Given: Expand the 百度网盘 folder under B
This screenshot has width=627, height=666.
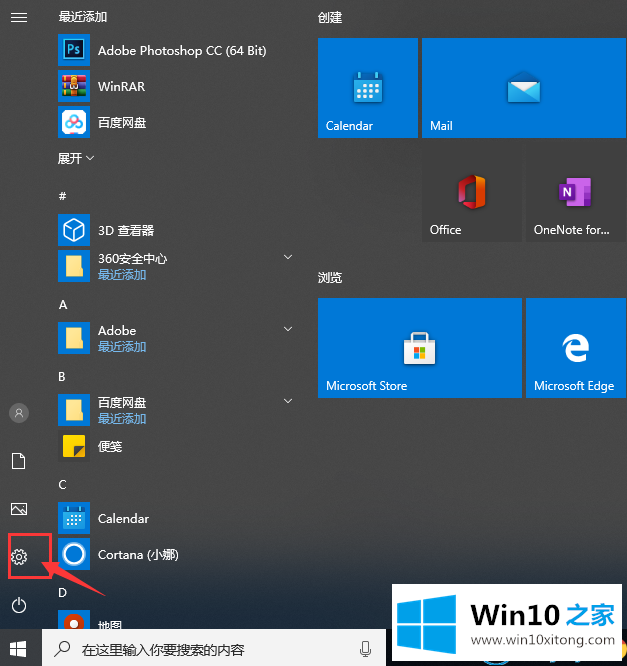Looking at the screenshot, I should point(287,402).
